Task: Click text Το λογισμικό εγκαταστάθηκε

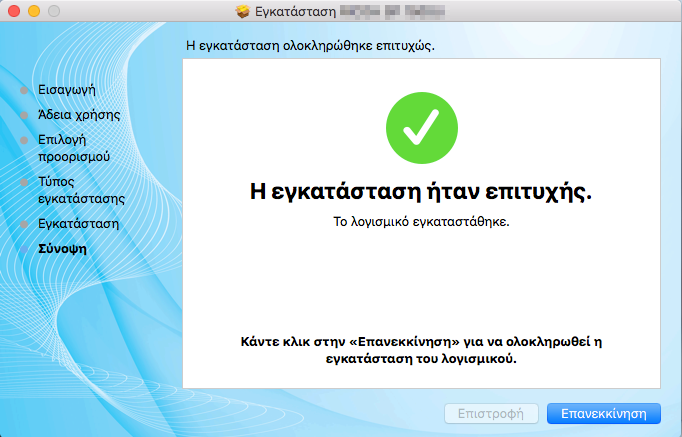Action: pyautogui.click(x=421, y=222)
